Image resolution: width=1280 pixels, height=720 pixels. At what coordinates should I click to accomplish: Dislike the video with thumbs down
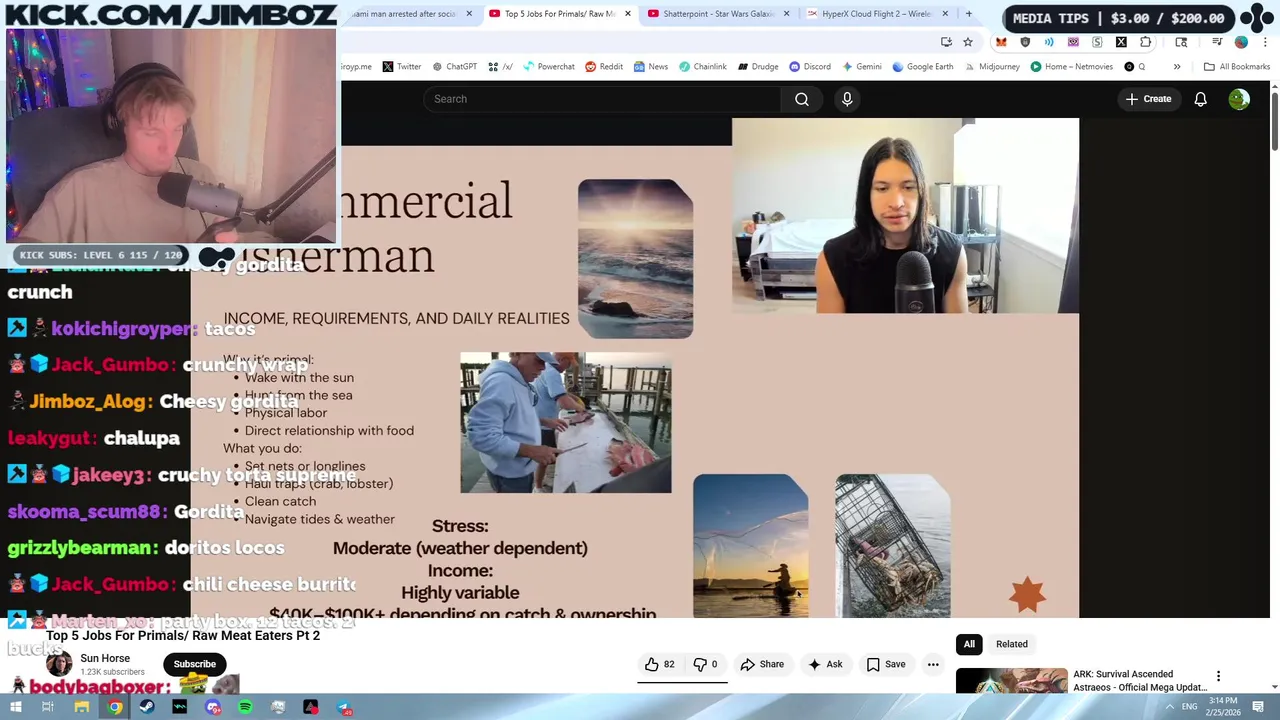(706, 664)
